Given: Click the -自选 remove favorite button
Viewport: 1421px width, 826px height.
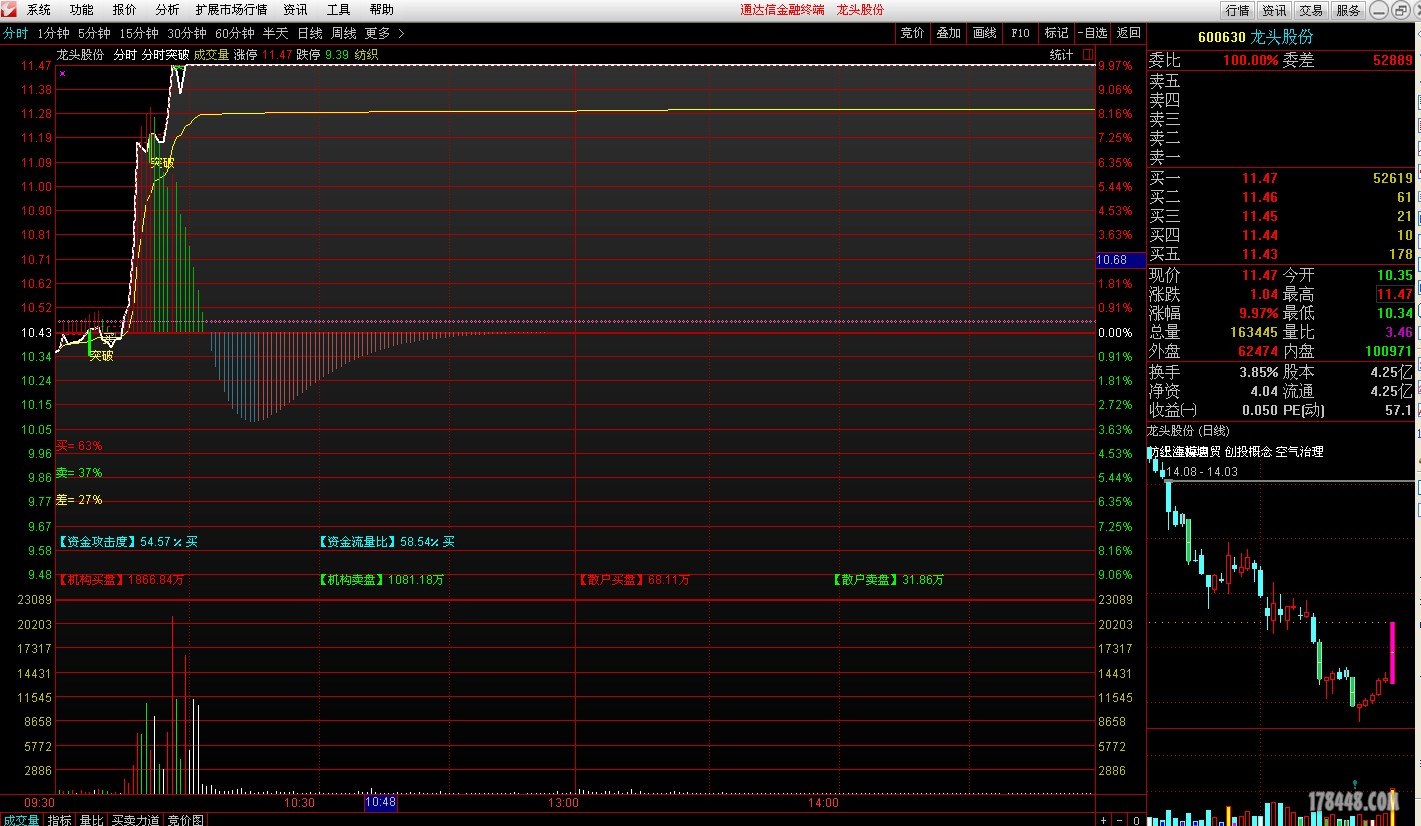Looking at the screenshot, I should point(1092,33).
